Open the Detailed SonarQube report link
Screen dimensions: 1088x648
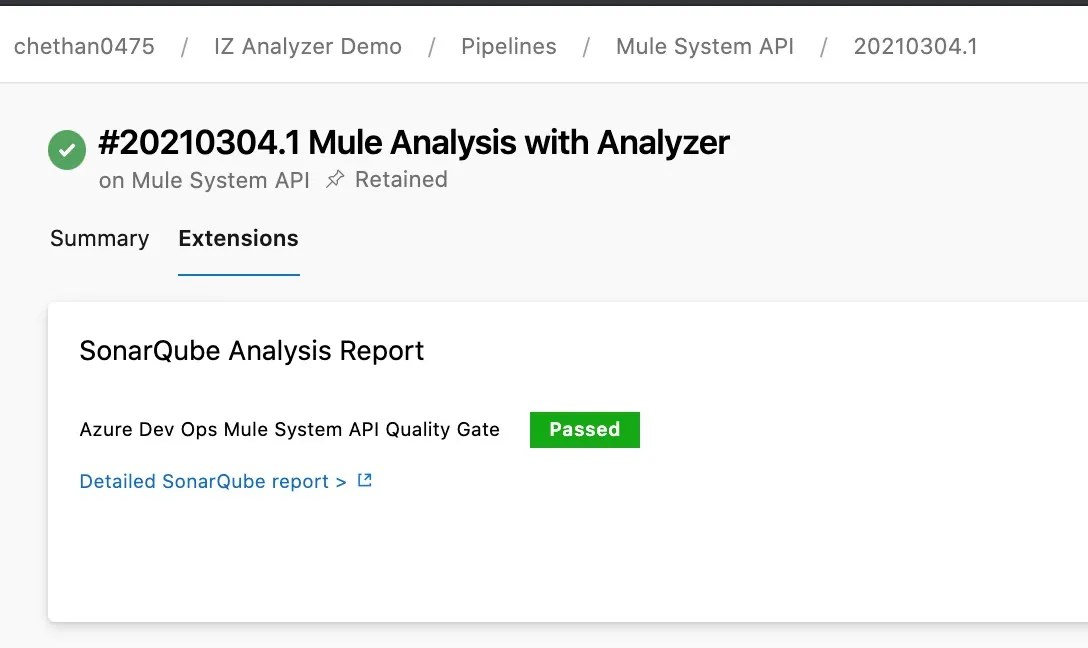tap(213, 482)
